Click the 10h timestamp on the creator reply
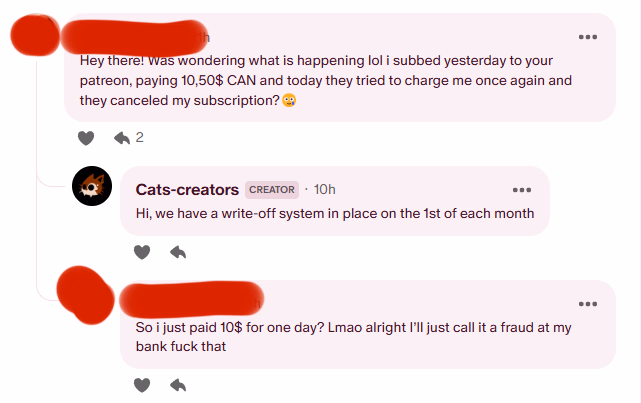This screenshot has height=403, width=641. click(324, 189)
